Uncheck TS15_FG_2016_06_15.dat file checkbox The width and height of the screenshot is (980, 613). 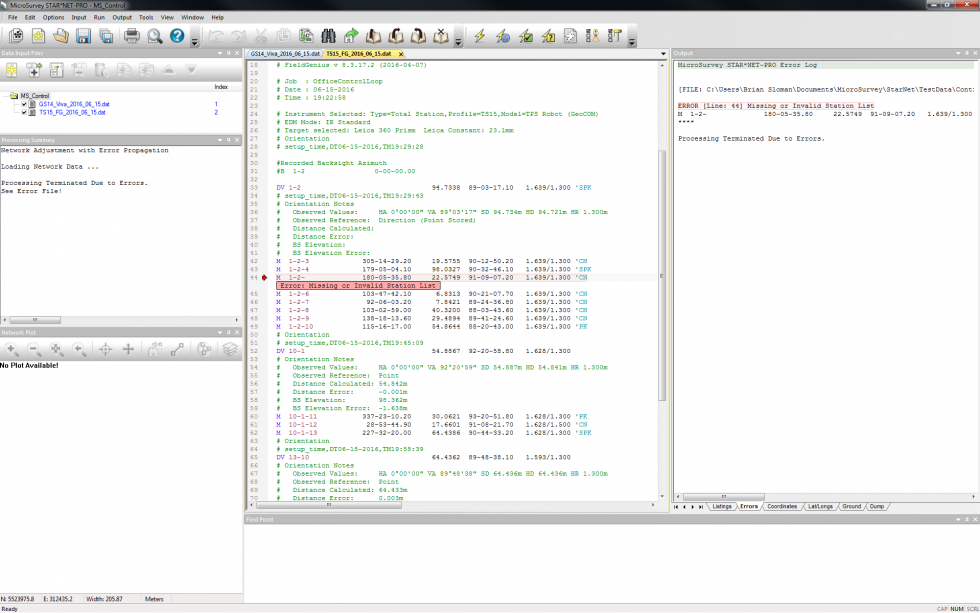point(23,112)
